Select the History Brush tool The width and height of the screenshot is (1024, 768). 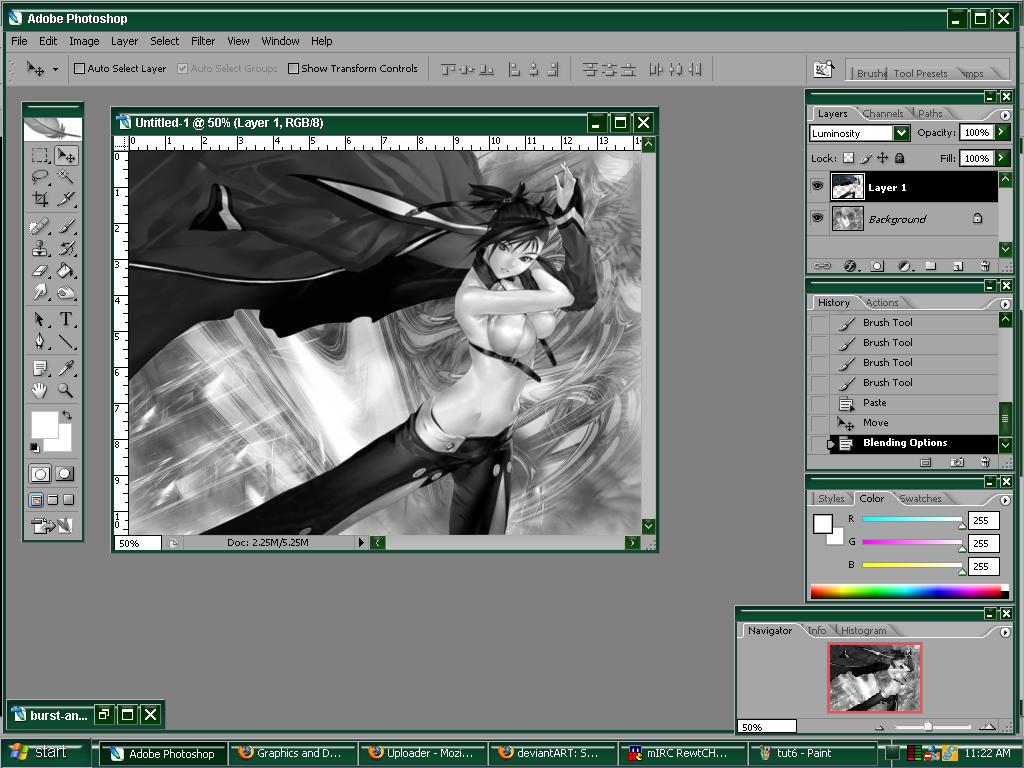click(65, 249)
